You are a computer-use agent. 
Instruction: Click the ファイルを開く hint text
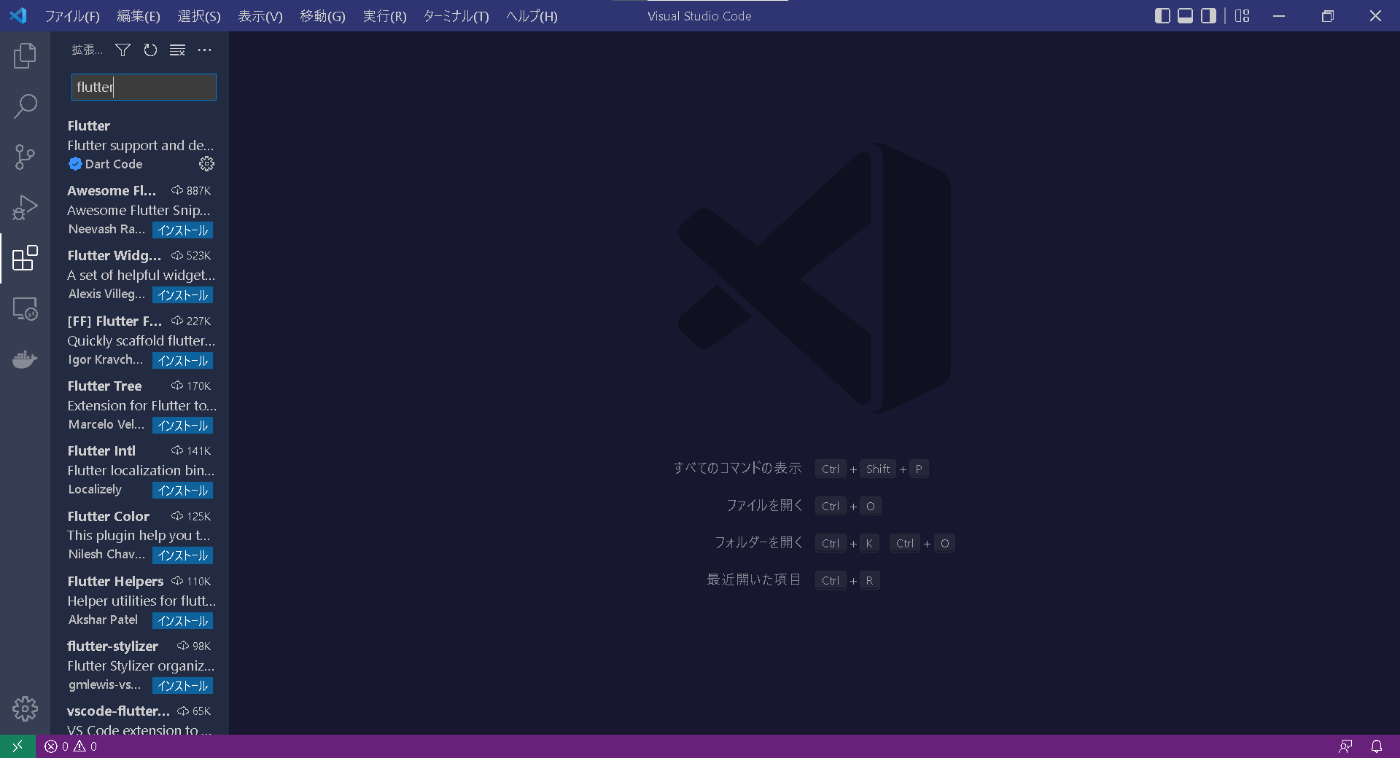(765, 505)
